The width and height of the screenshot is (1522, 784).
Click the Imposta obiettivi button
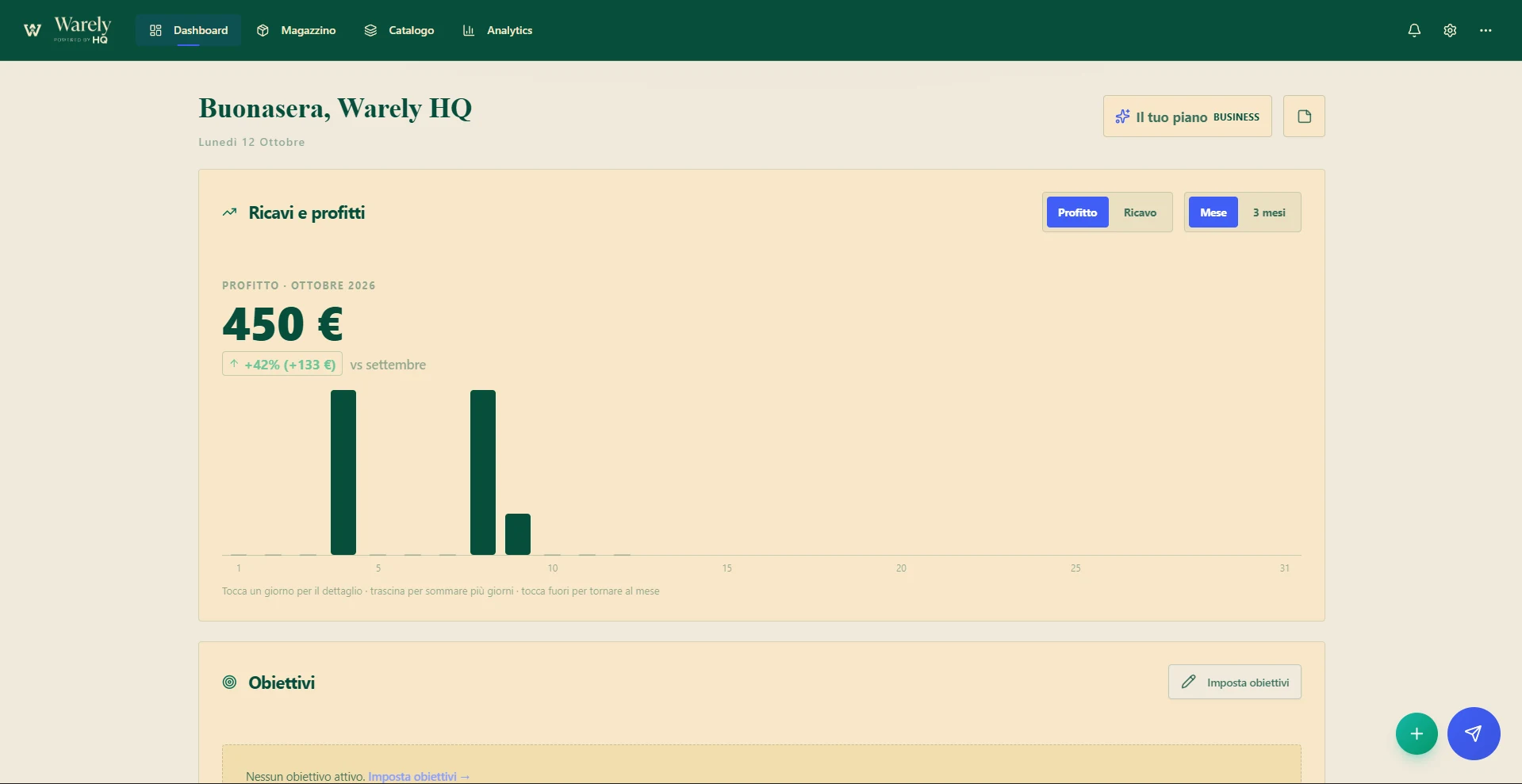[1234, 682]
